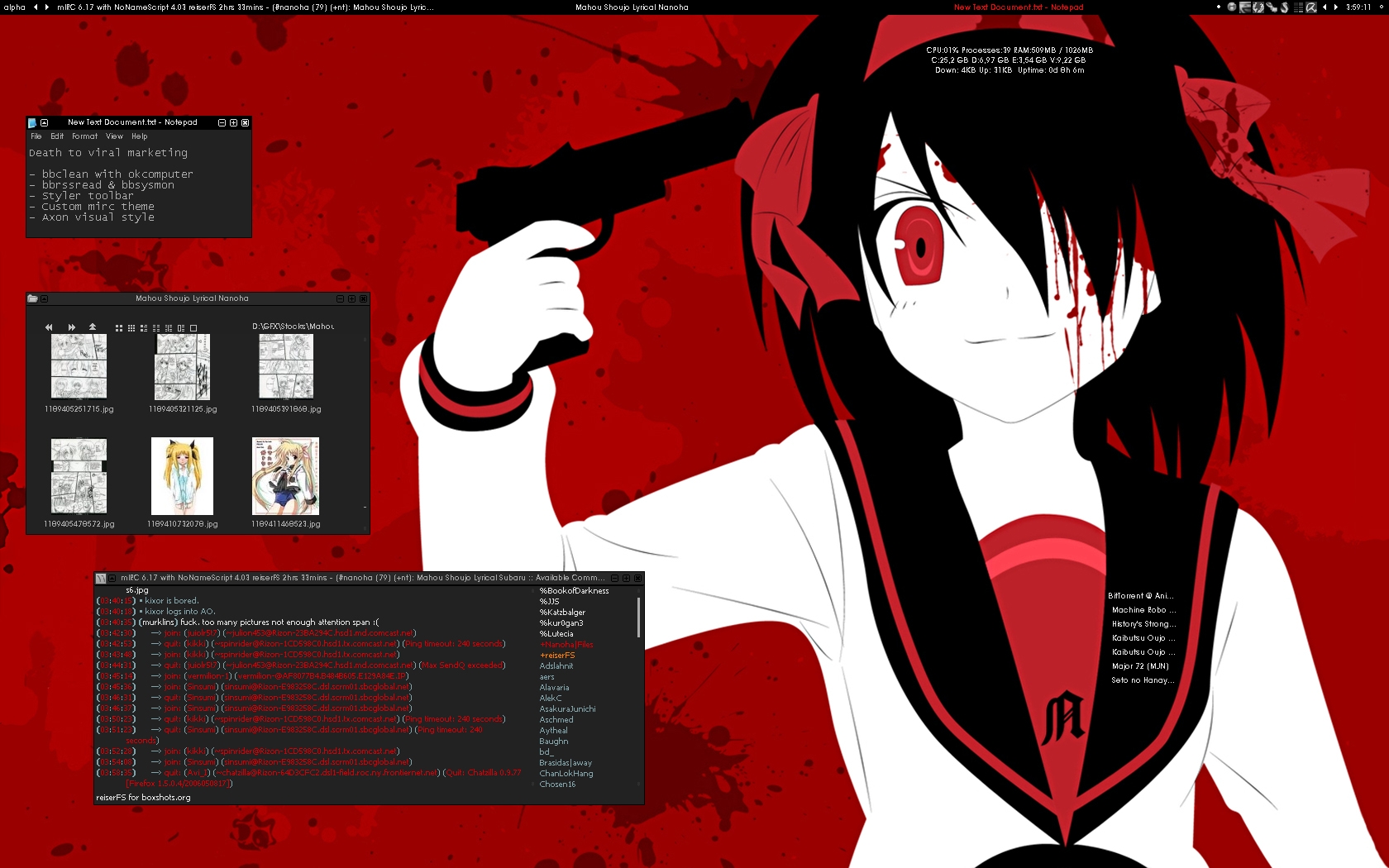
Task: Go up one folder level in file browser
Action: (x=93, y=327)
